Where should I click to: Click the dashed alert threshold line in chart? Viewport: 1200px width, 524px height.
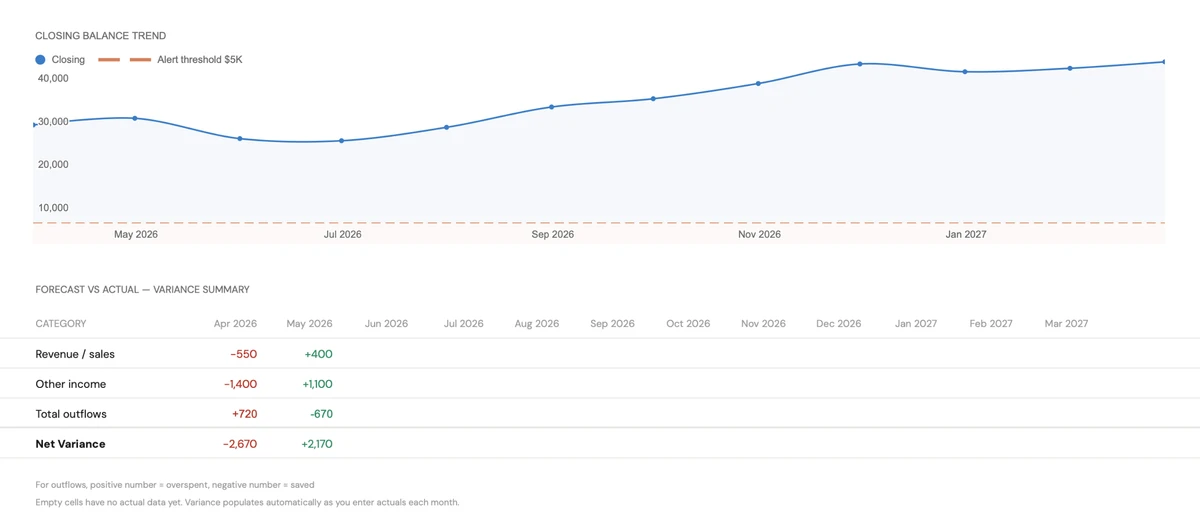click(x=600, y=223)
